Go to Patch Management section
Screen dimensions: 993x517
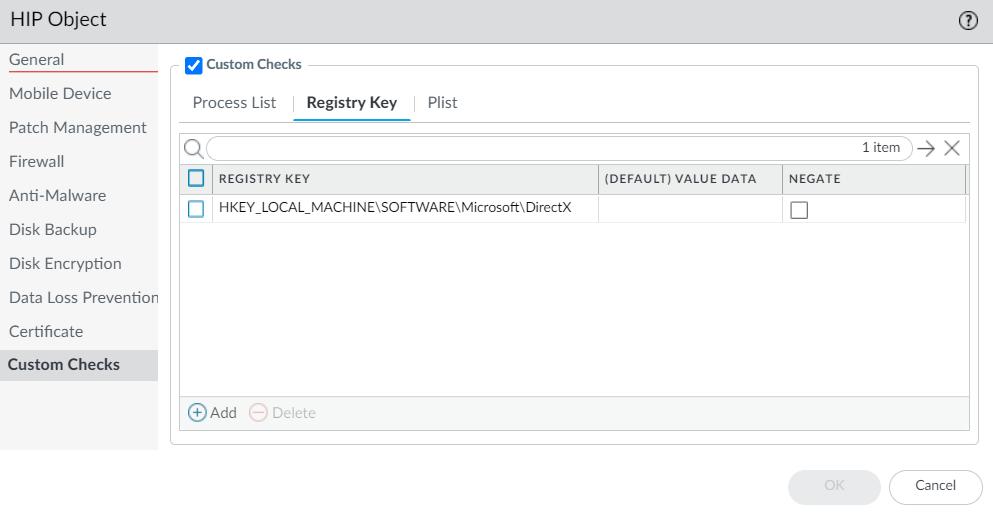(x=78, y=128)
